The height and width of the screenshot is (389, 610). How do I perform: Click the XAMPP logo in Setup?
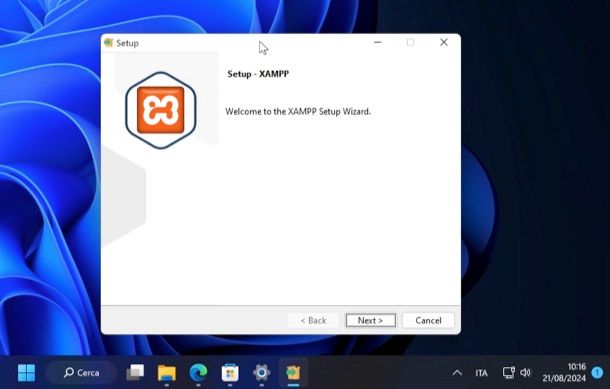point(161,110)
